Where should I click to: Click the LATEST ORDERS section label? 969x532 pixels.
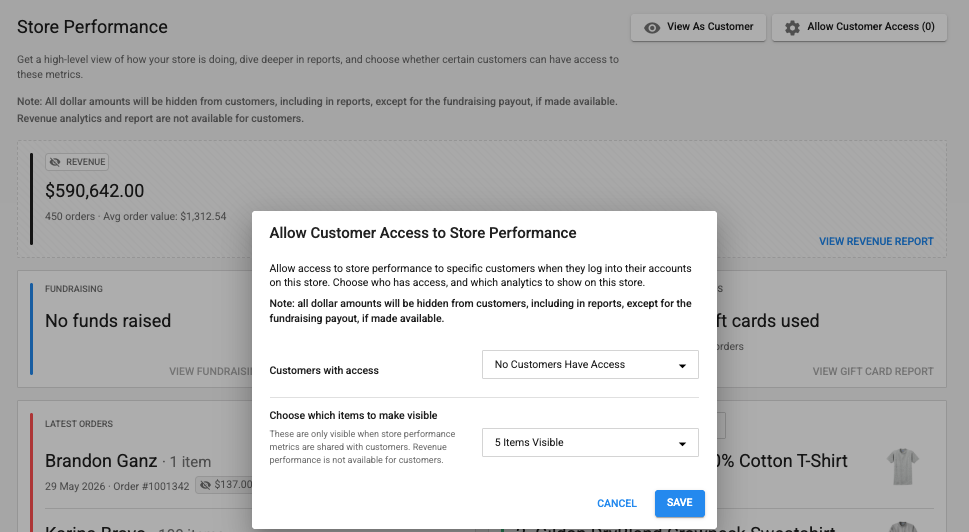click(x=78, y=424)
